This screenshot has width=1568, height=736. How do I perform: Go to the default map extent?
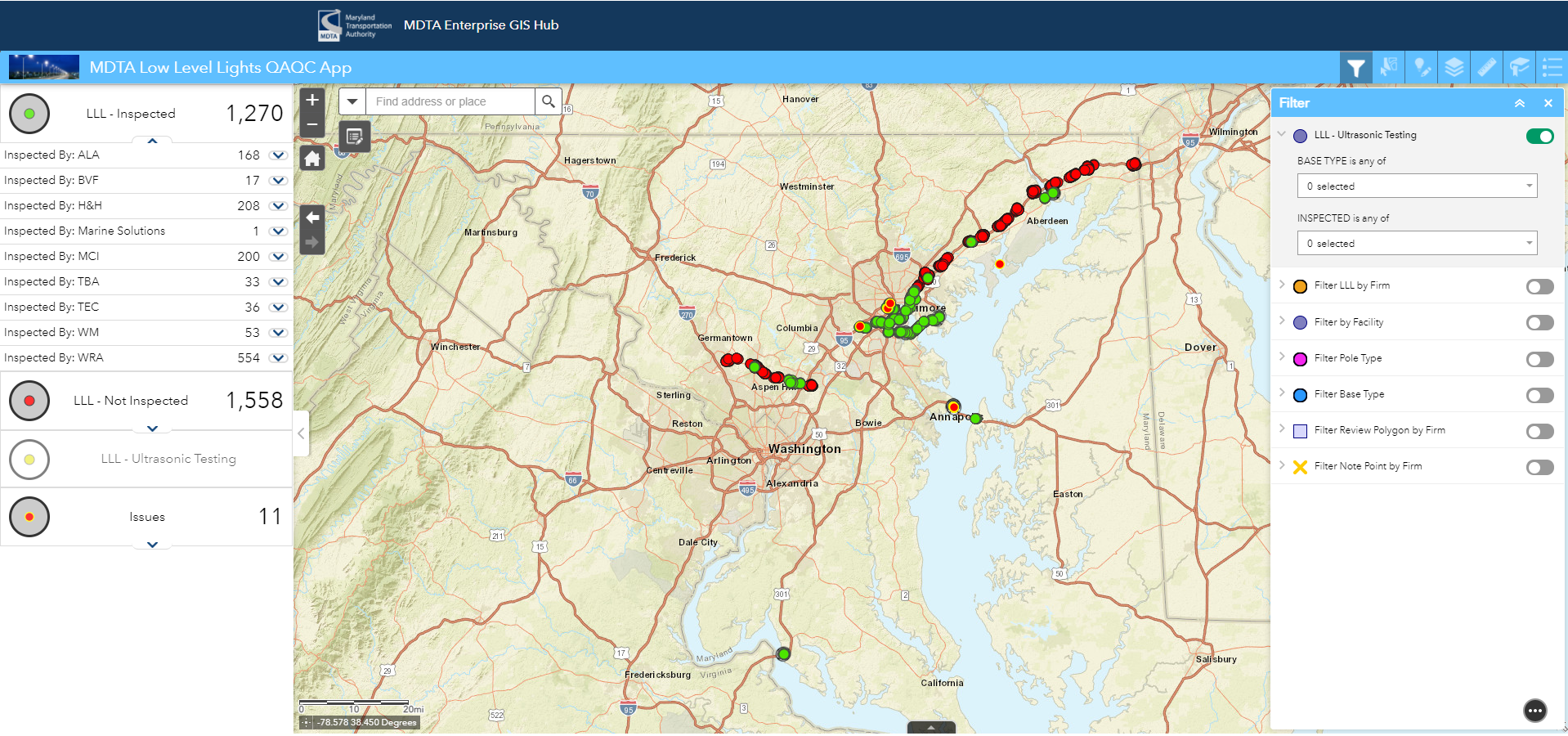312,159
